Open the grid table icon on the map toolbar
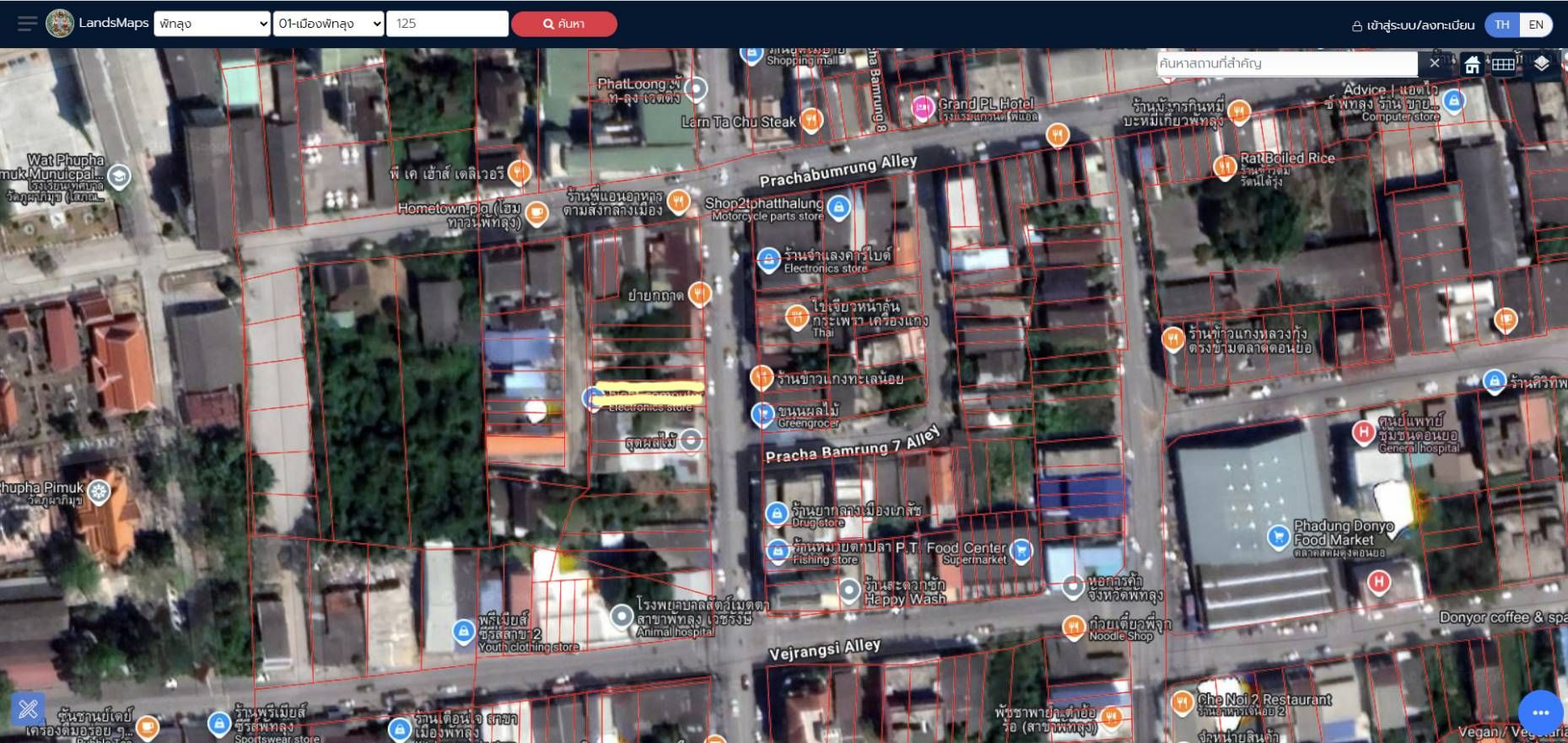The height and width of the screenshot is (743, 1568). point(1503,64)
